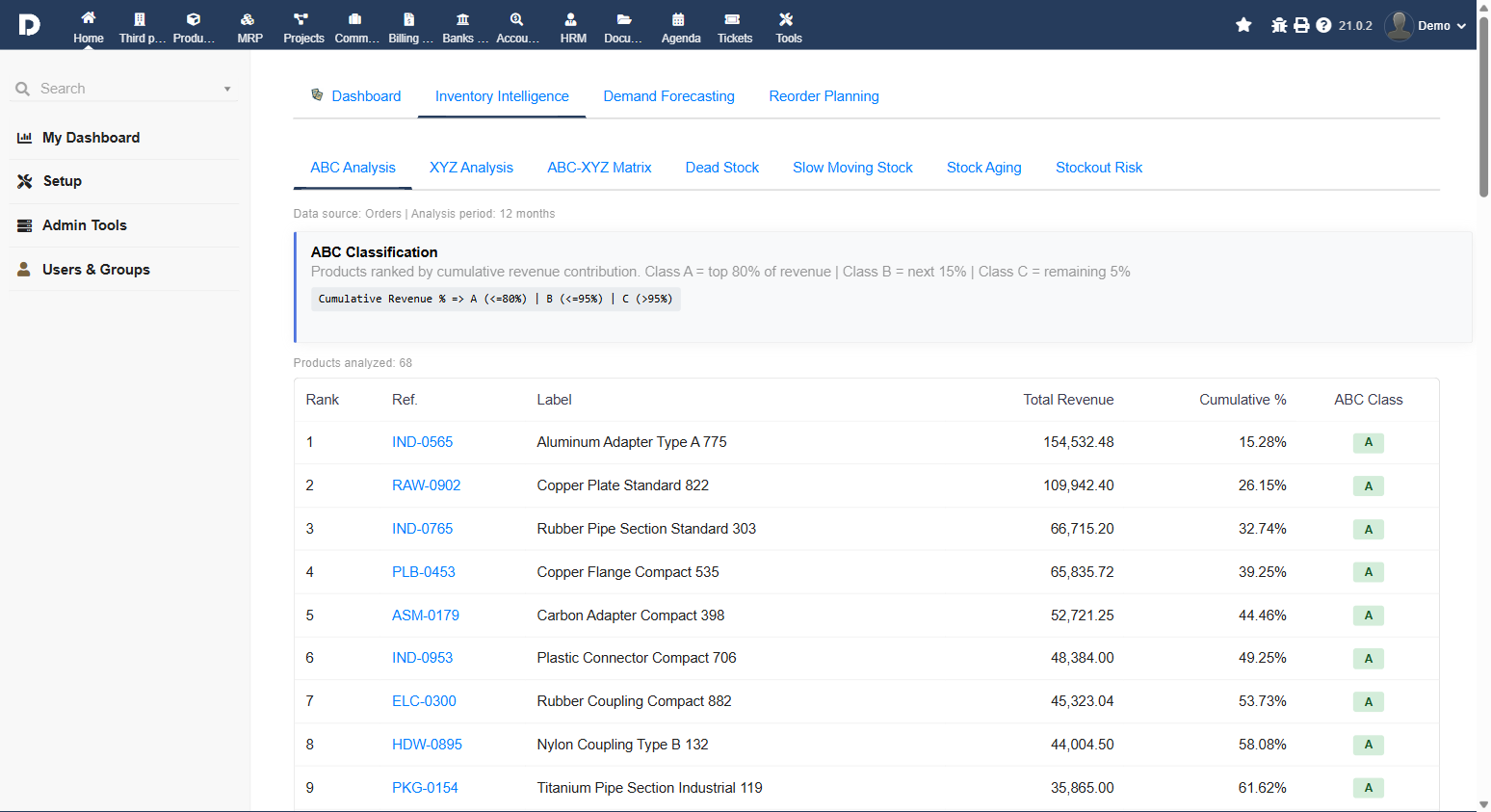The height and width of the screenshot is (812, 1491).
Task: Click the help question mark icon
Action: point(1323,25)
